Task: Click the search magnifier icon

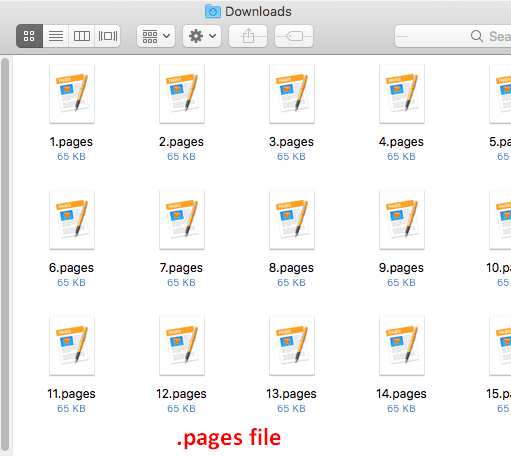Action: (x=477, y=36)
